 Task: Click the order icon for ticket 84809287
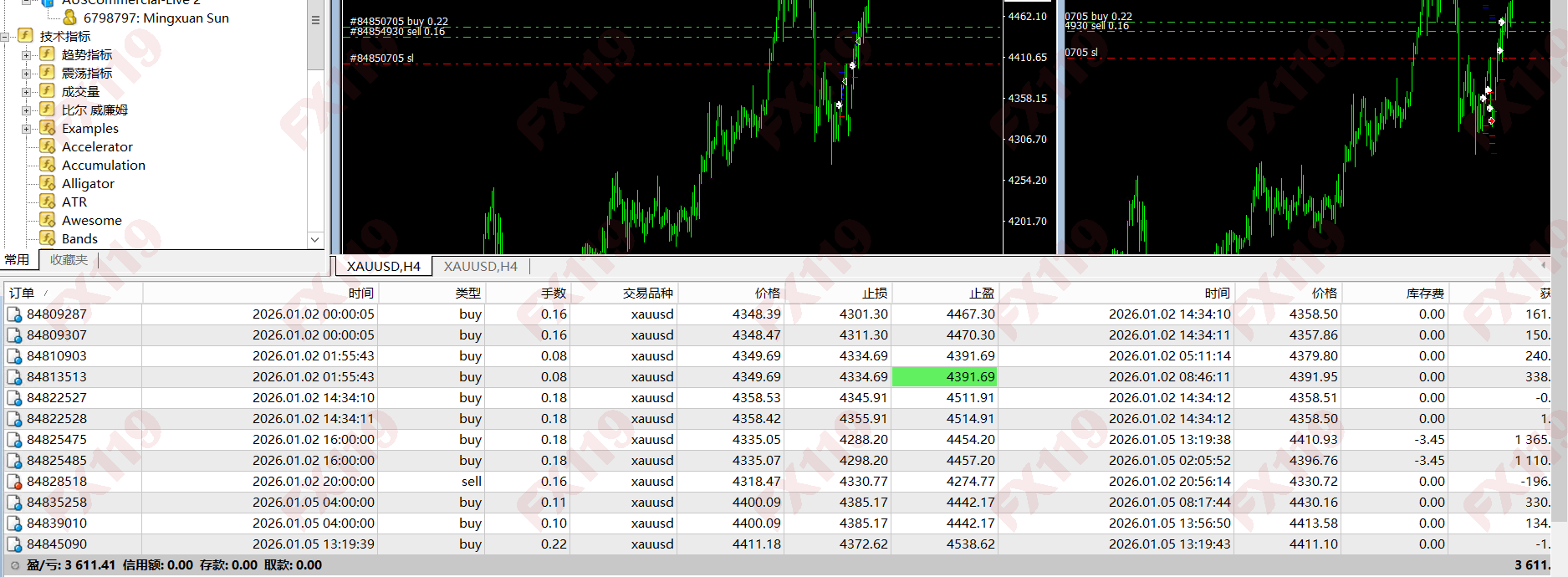(x=14, y=314)
